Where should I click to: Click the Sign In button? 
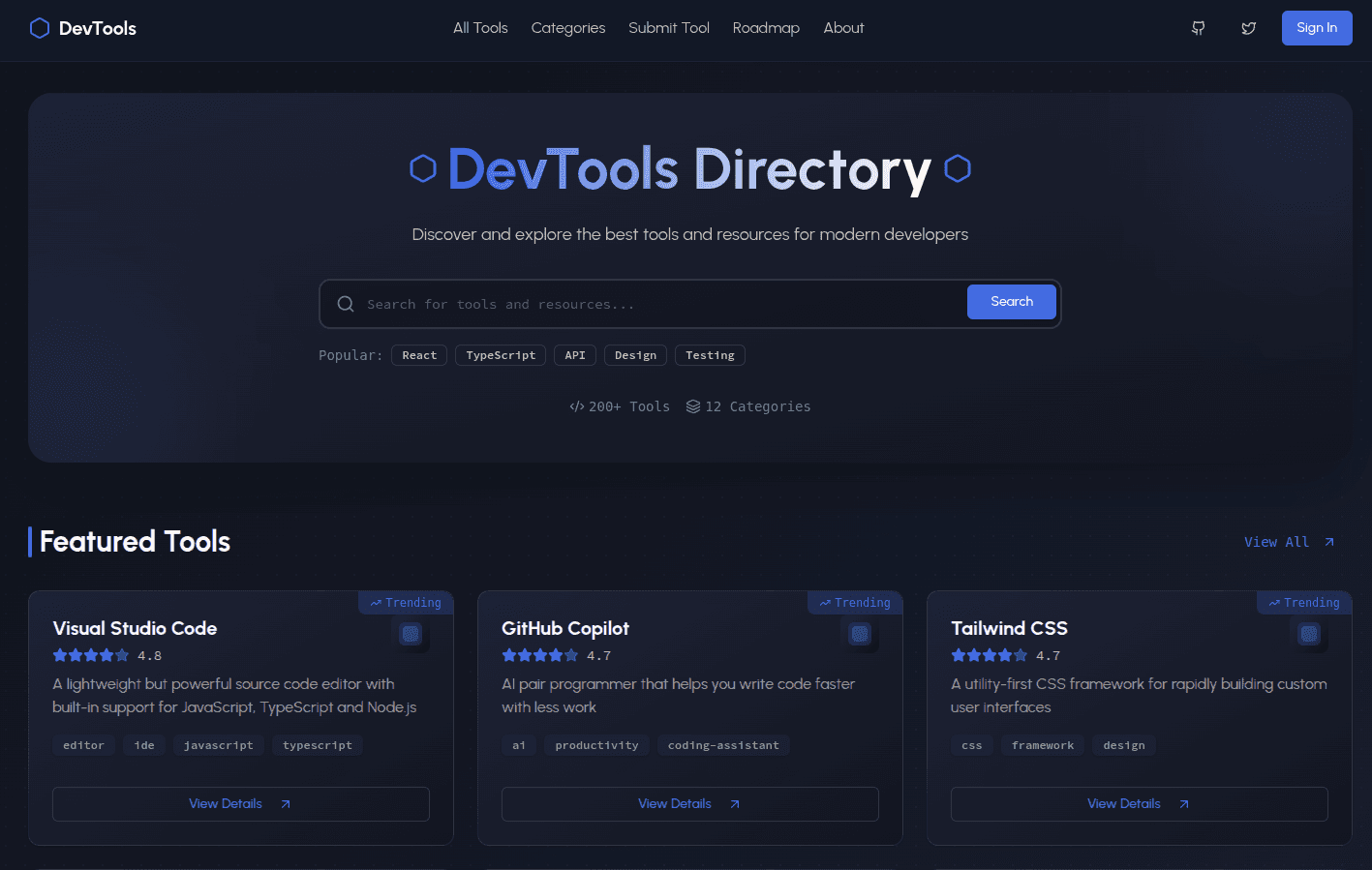[x=1316, y=28]
